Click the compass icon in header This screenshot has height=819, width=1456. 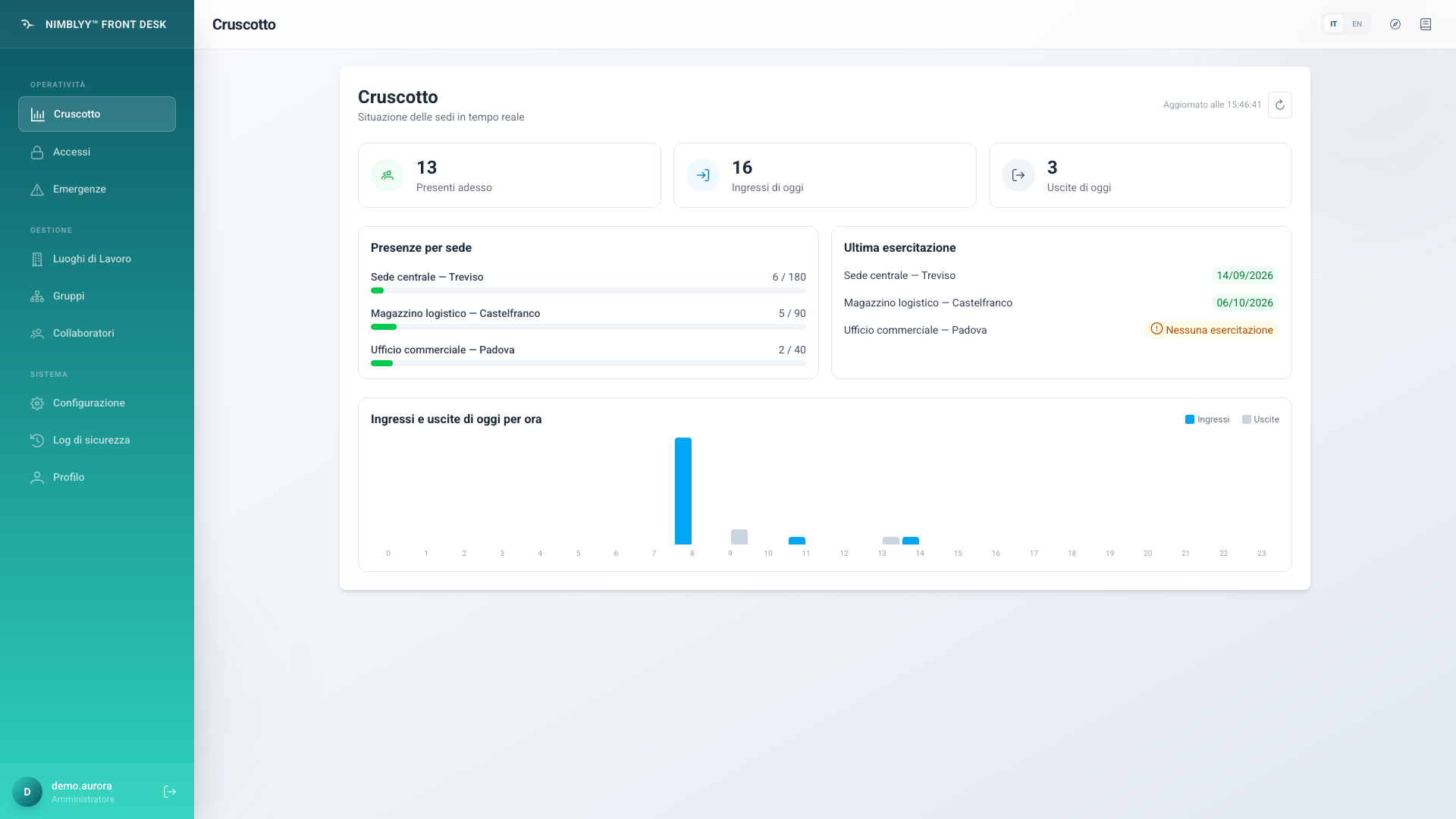point(1395,24)
